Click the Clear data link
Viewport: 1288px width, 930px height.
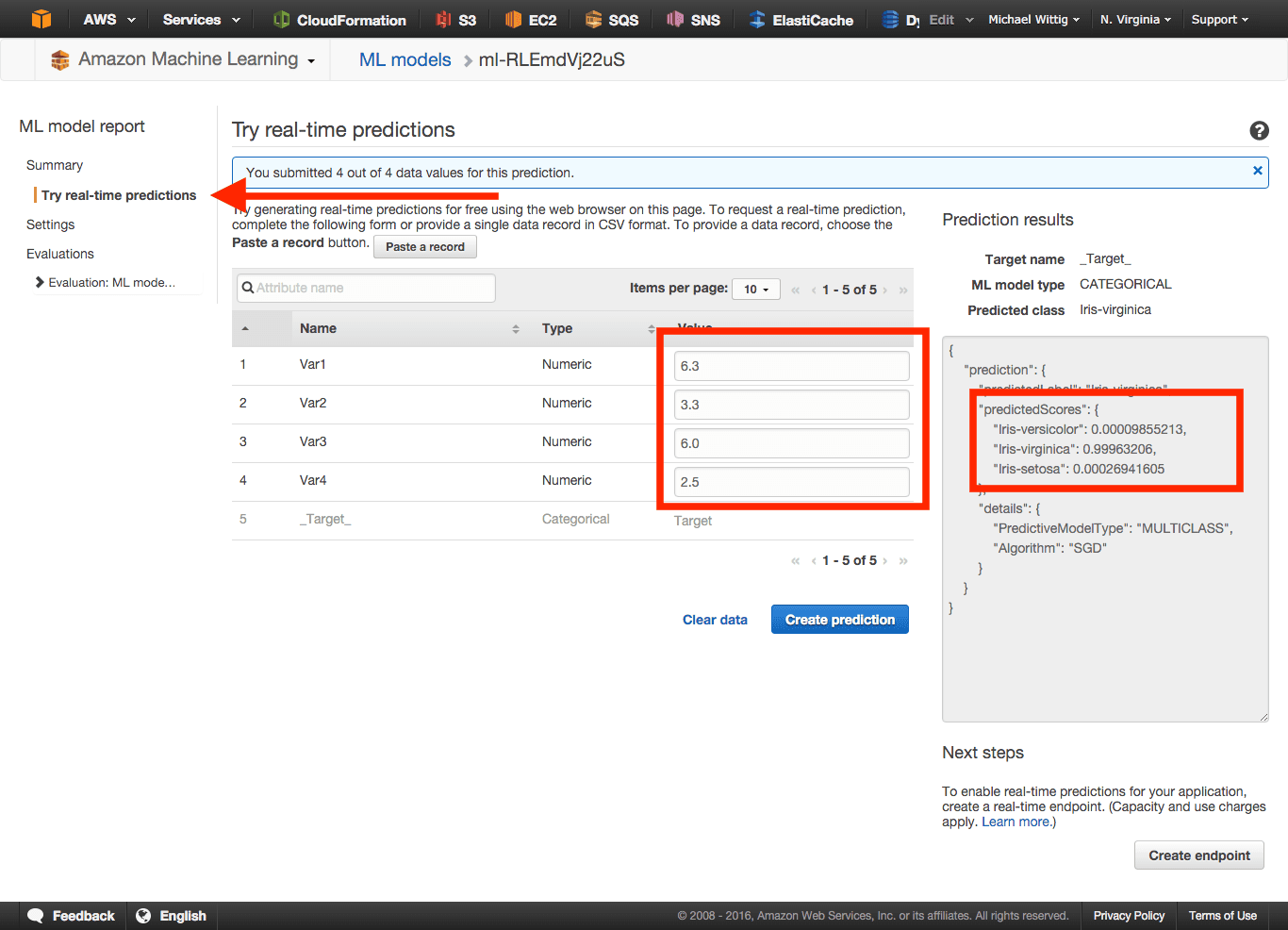(715, 620)
